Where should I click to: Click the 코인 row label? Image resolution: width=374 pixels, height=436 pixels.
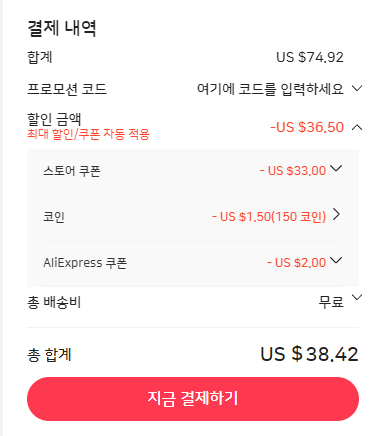coord(54,217)
